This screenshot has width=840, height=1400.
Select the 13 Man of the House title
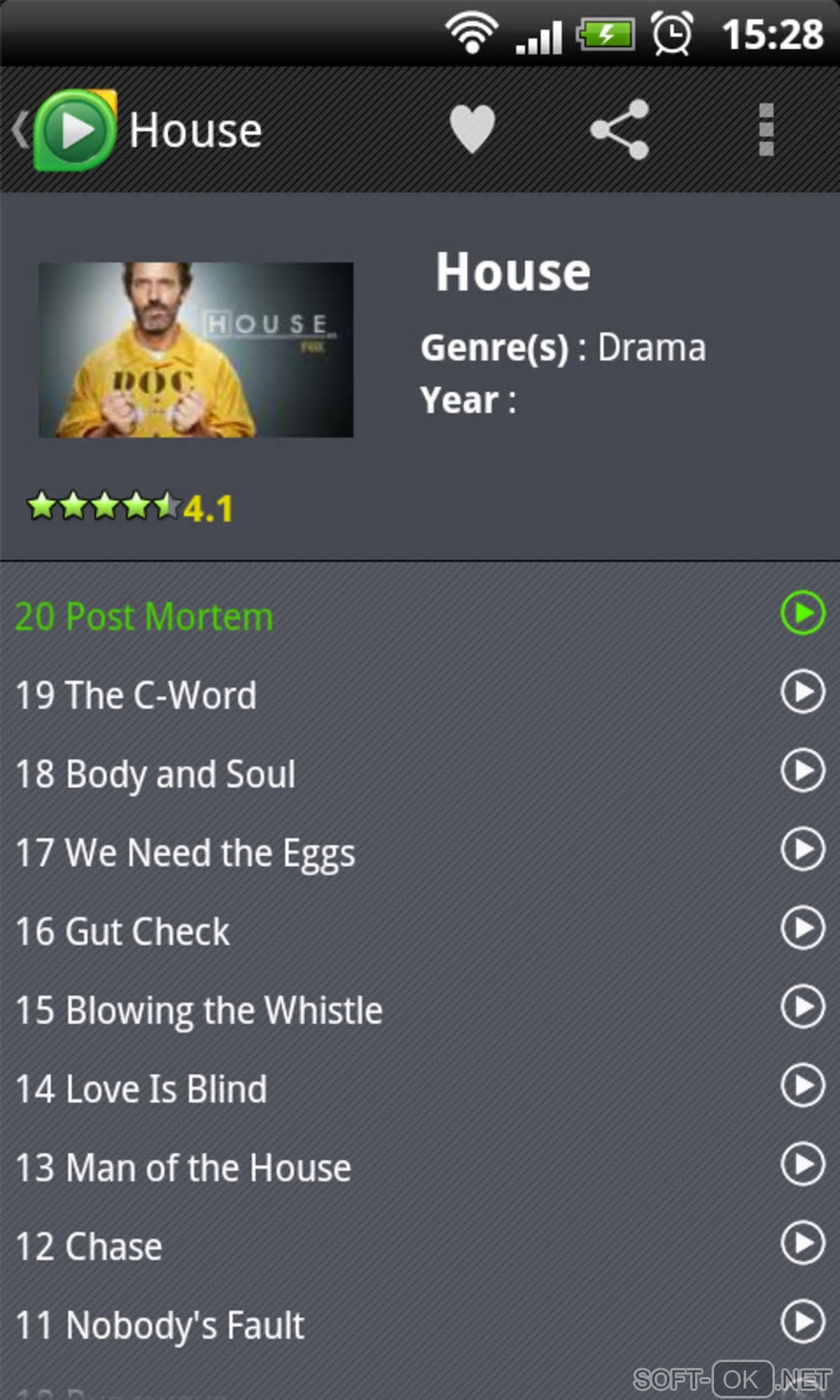point(183,1169)
